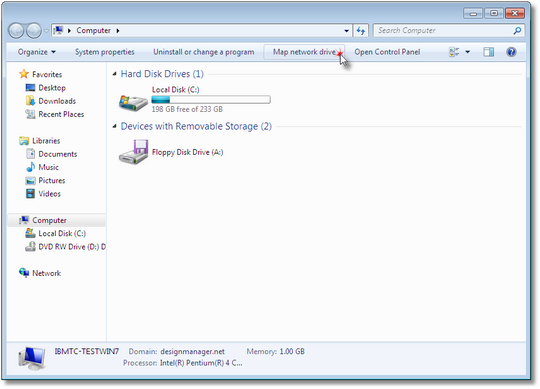Select DVD RW Drive (D:) in the sidebar
This screenshot has width=540, height=389.
pos(72,247)
